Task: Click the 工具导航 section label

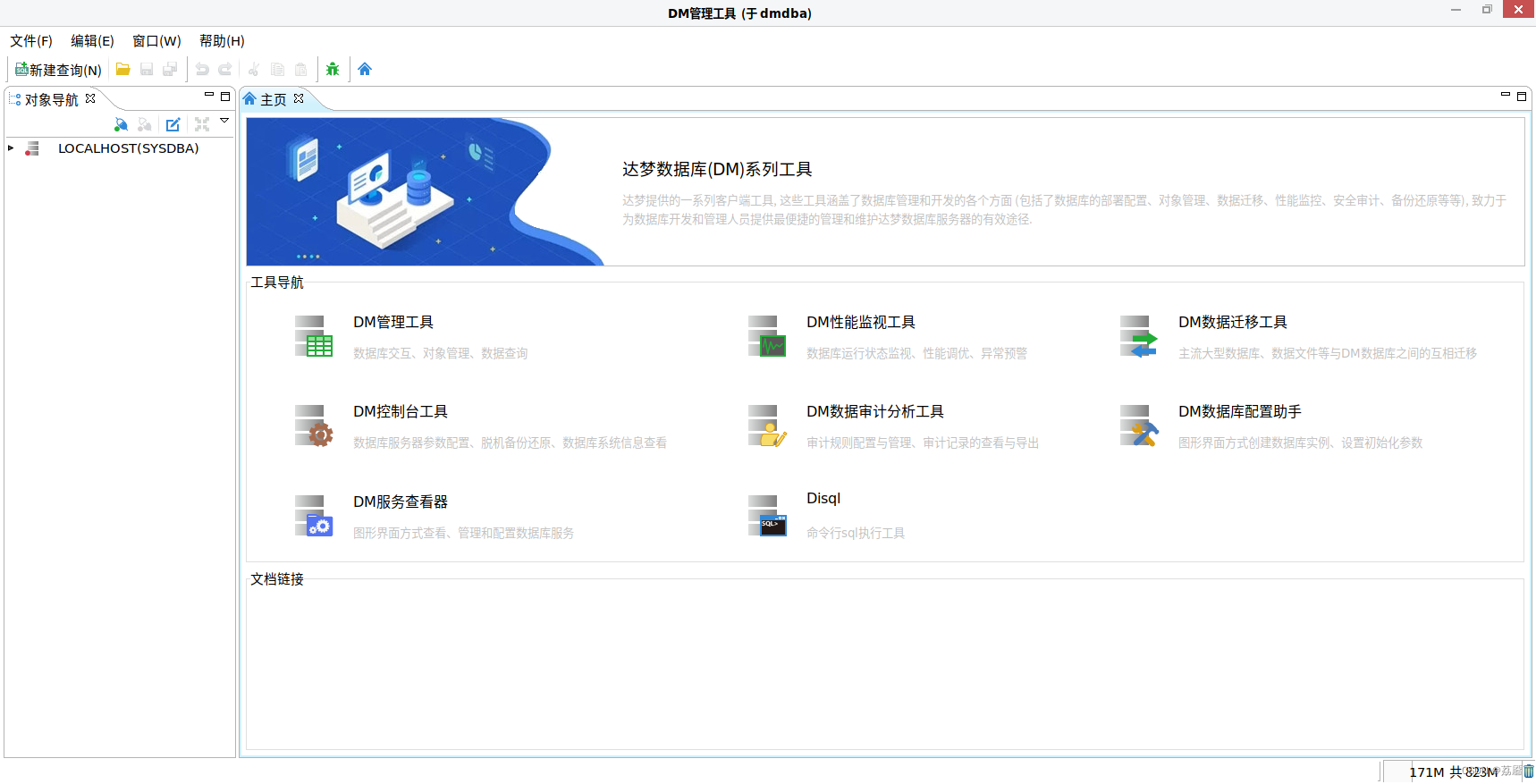Action: coord(277,282)
